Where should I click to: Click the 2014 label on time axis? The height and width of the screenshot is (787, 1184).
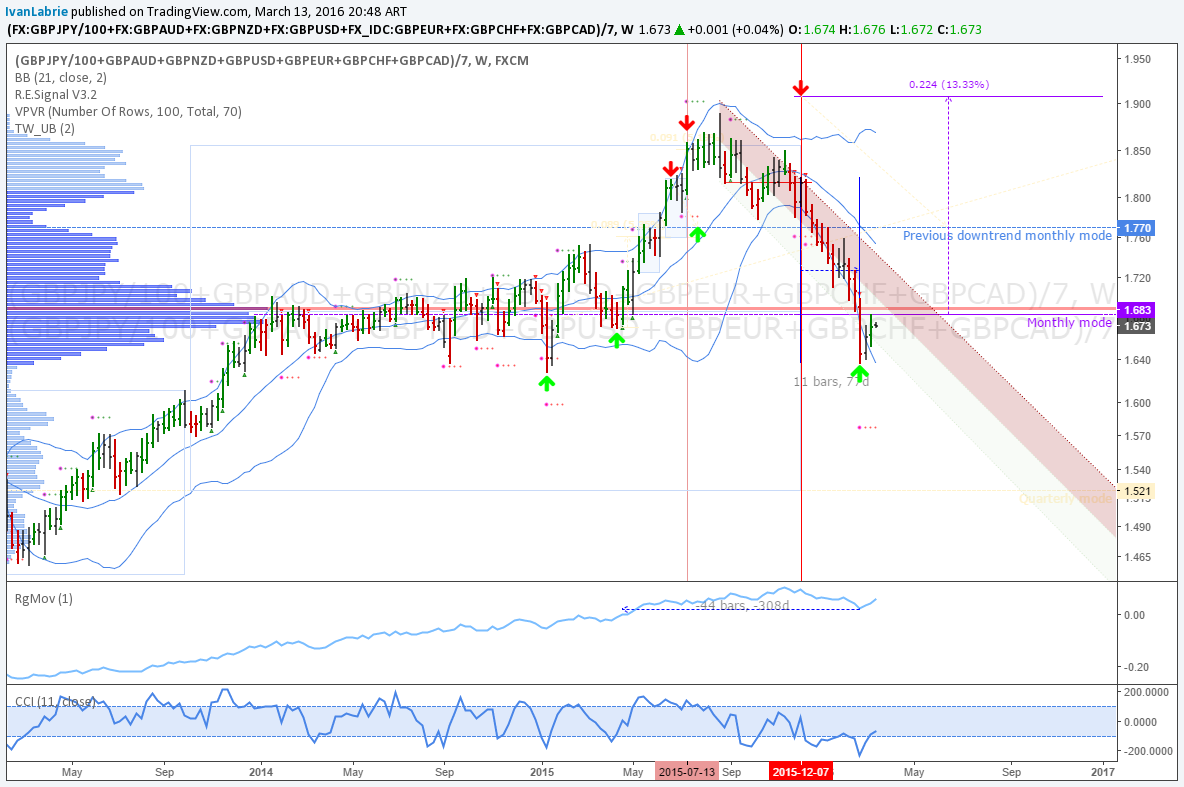coord(261,772)
